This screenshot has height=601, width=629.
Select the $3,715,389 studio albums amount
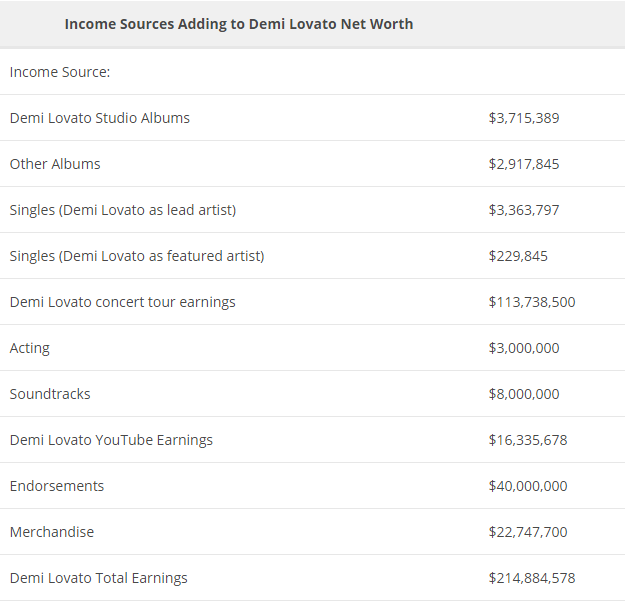(524, 118)
